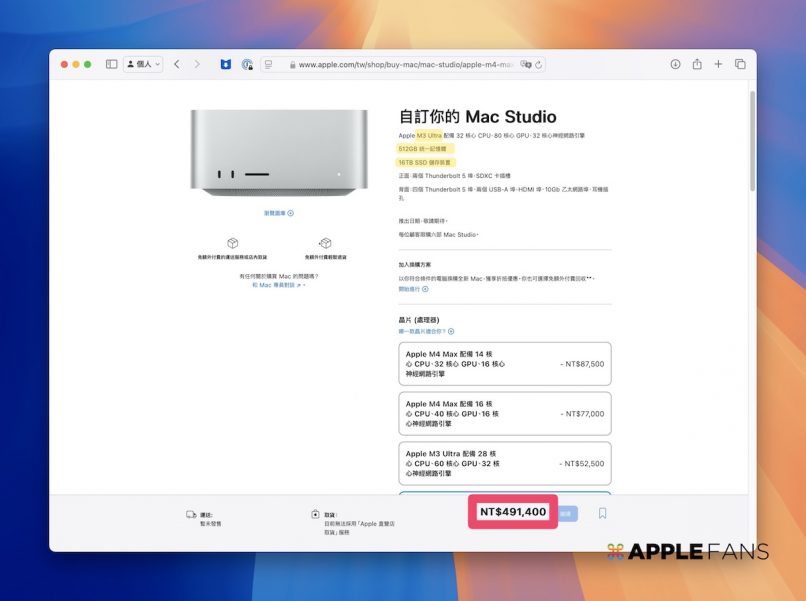This screenshot has width=806, height=601.
Task: Click the Share icon in toolbar
Action: (x=697, y=64)
